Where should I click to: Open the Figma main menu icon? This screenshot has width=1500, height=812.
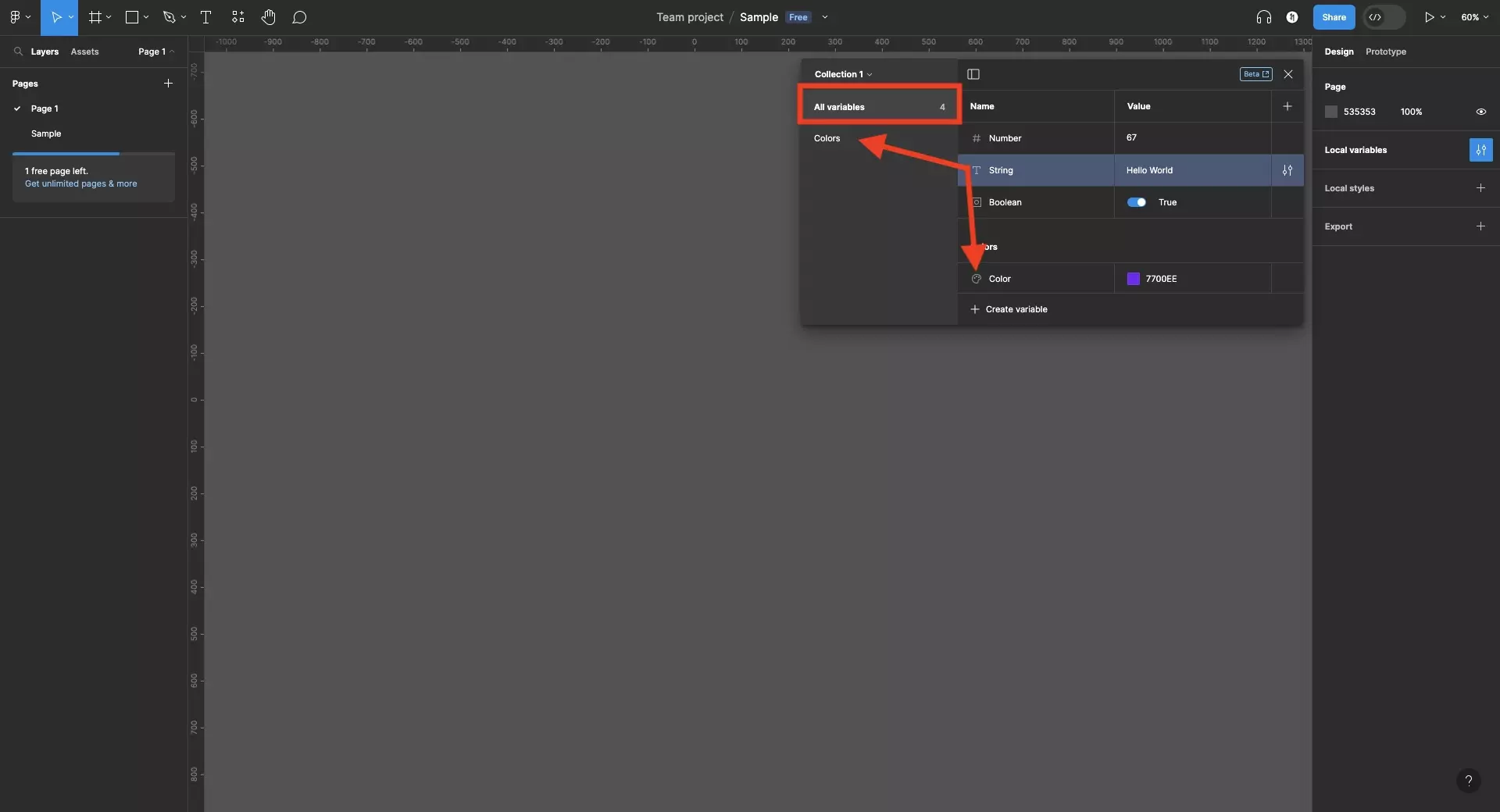tap(15, 17)
